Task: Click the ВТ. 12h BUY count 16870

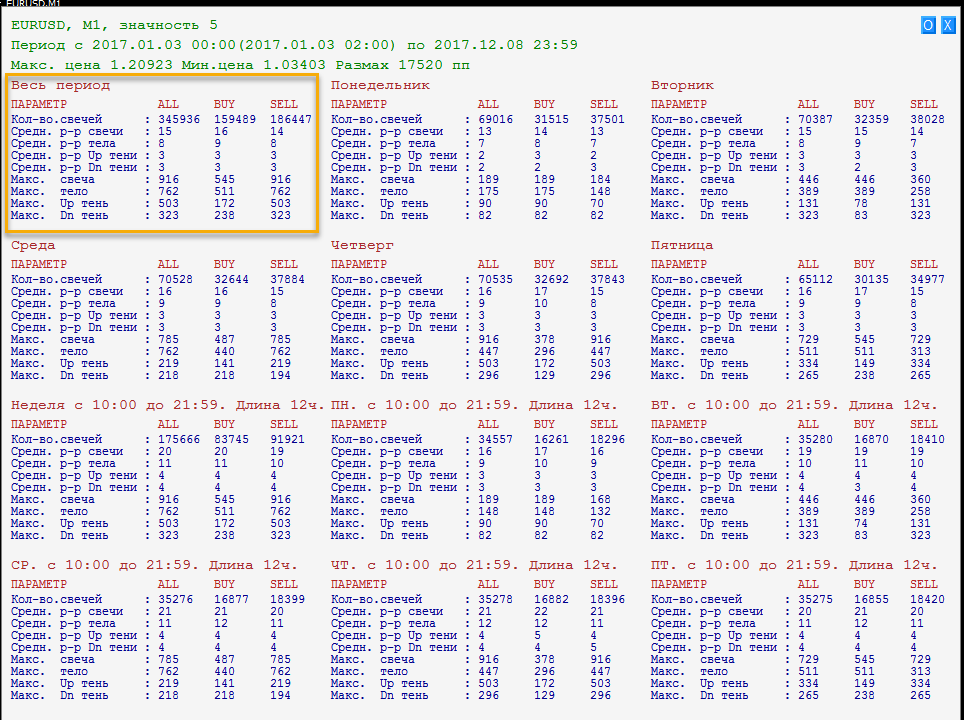Action: click(x=871, y=439)
